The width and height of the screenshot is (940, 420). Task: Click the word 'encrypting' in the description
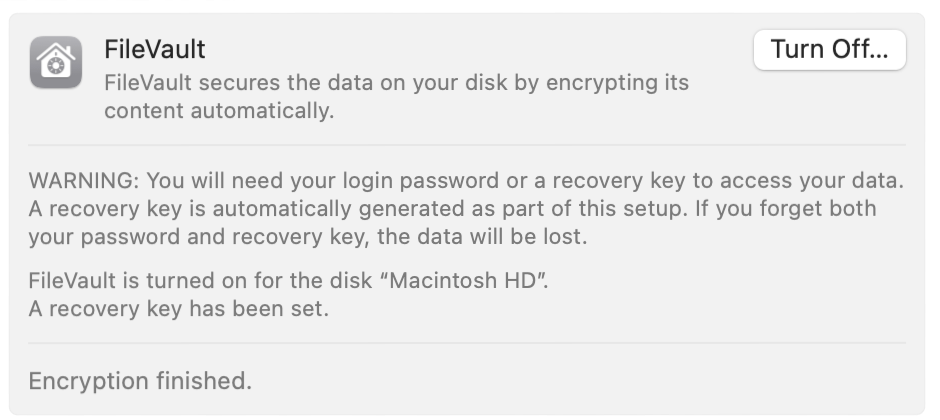[x=598, y=83]
